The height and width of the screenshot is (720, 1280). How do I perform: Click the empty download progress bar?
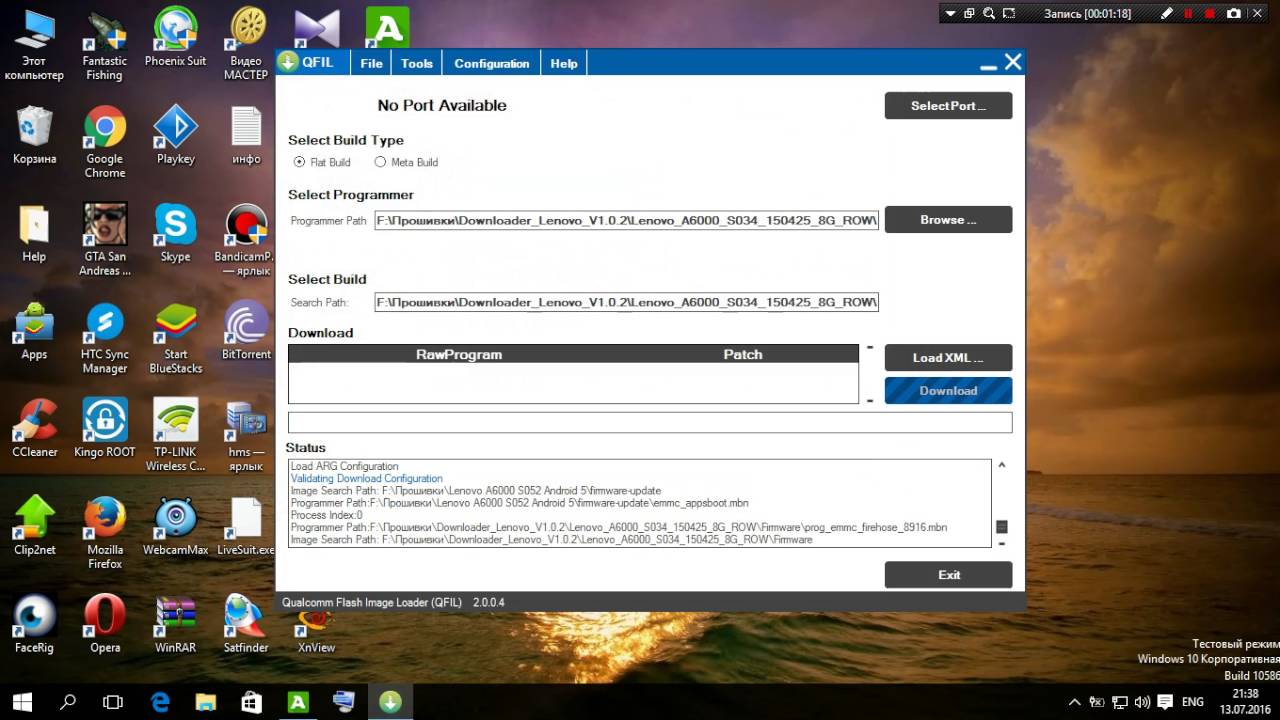click(x=650, y=422)
